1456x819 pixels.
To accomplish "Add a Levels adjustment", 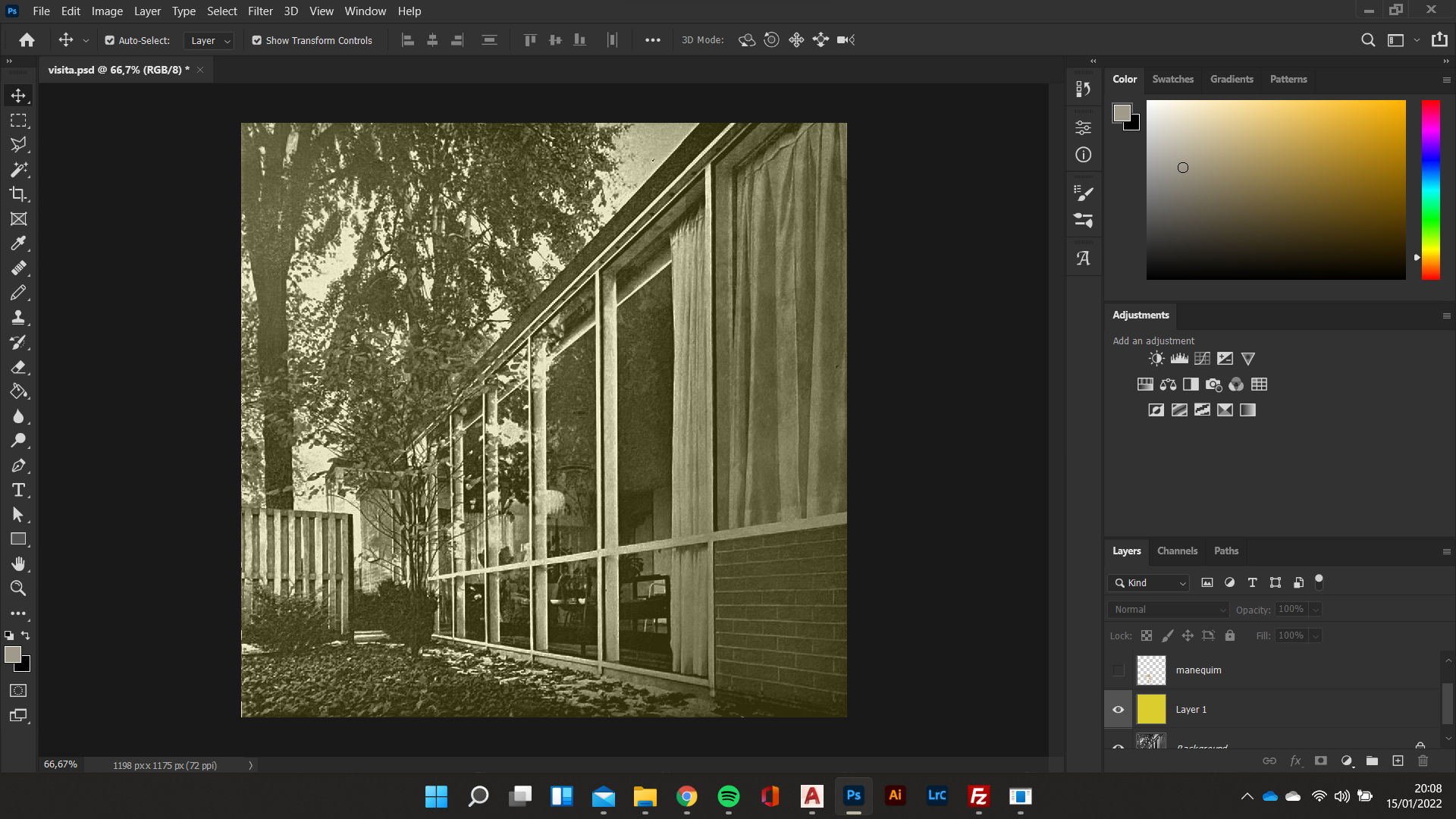I will pyautogui.click(x=1179, y=359).
